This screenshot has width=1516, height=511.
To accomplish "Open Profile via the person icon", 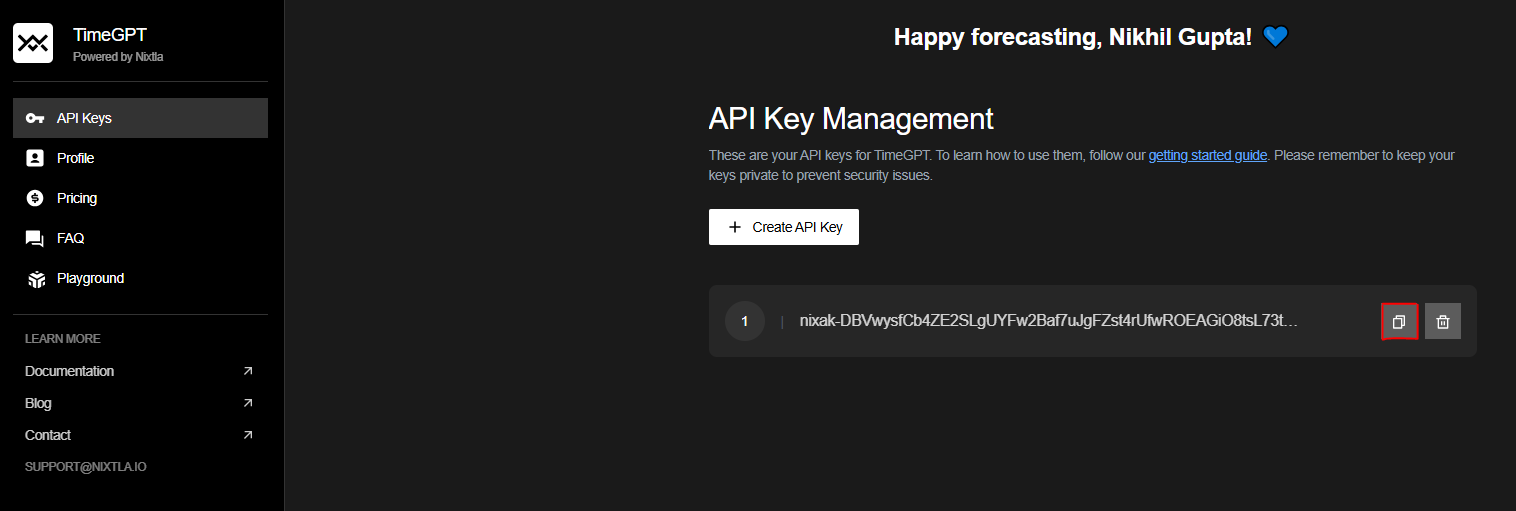I will click(x=35, y=158).
